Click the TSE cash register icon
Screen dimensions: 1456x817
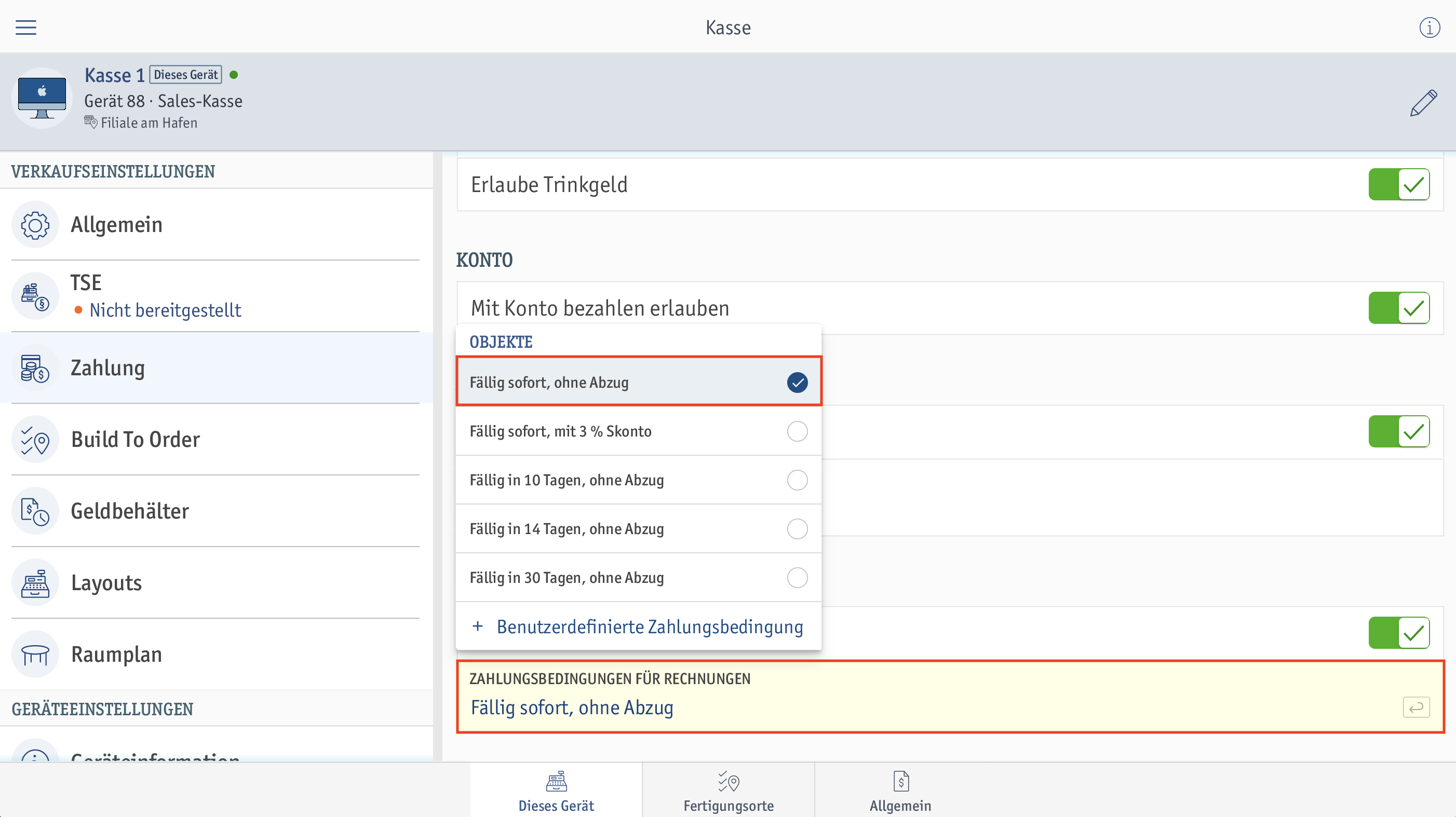[35, 296]
